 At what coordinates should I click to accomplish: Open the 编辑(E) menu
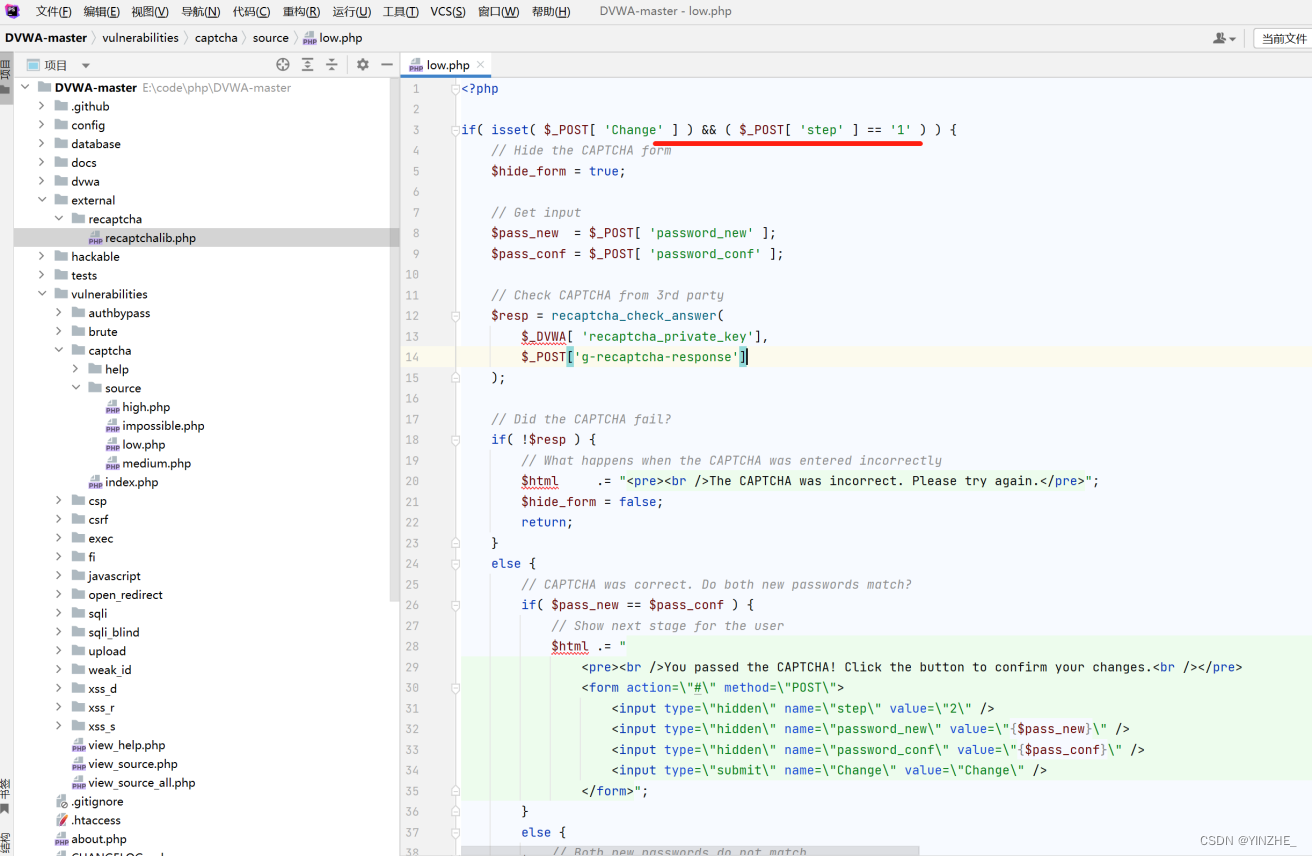[x=102, y=11]
